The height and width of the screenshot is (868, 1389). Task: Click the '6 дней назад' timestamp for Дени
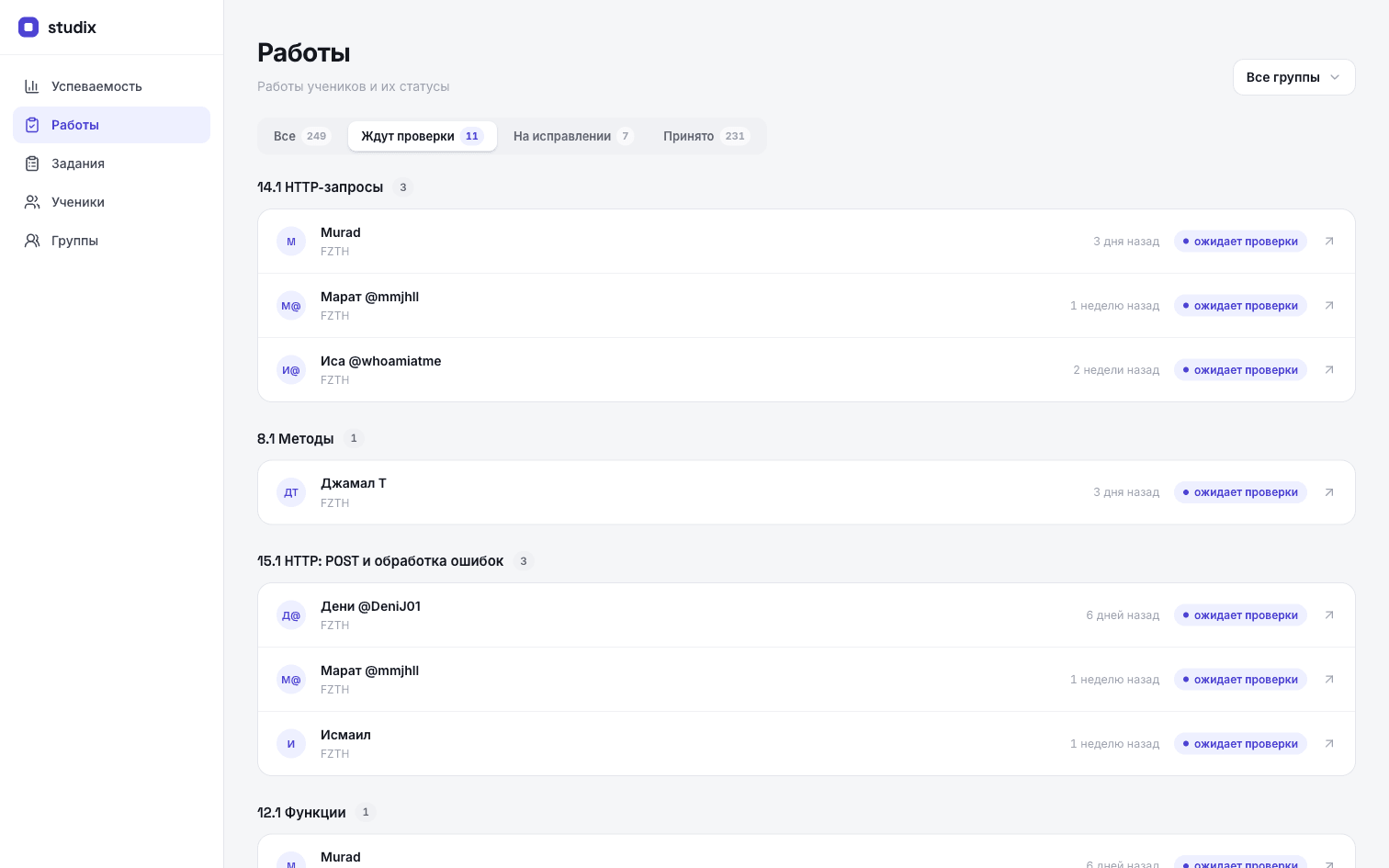1123,615
